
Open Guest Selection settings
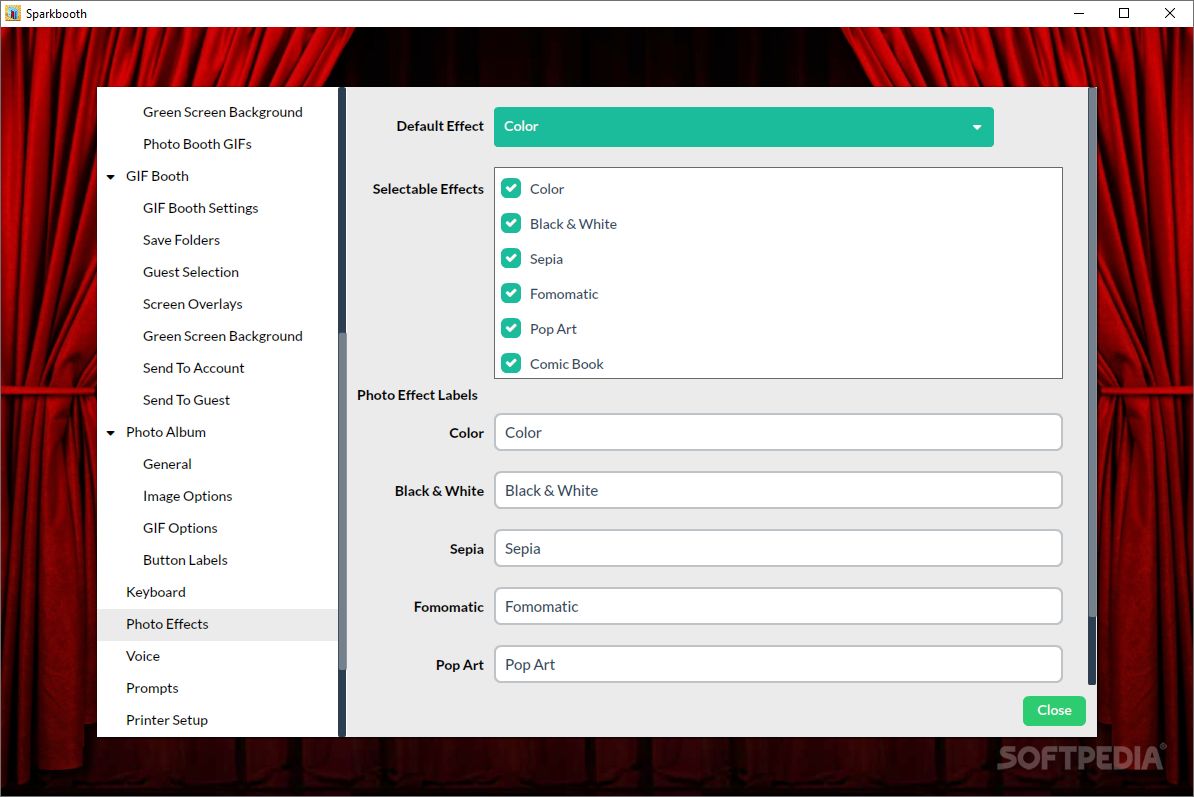pos(190,272)
